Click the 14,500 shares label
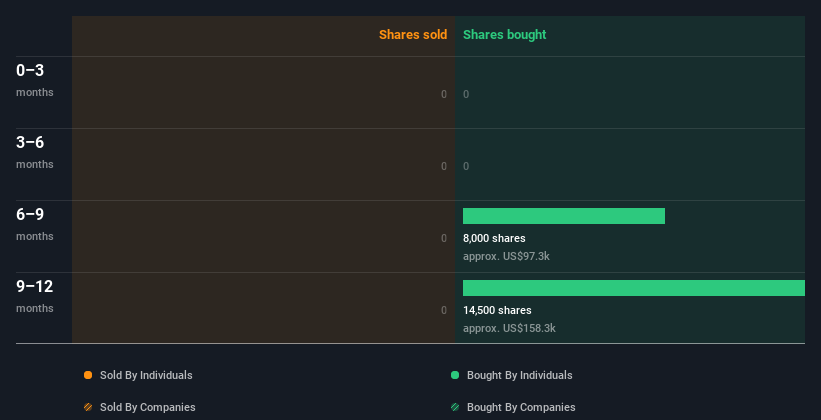 click(497, 310)
